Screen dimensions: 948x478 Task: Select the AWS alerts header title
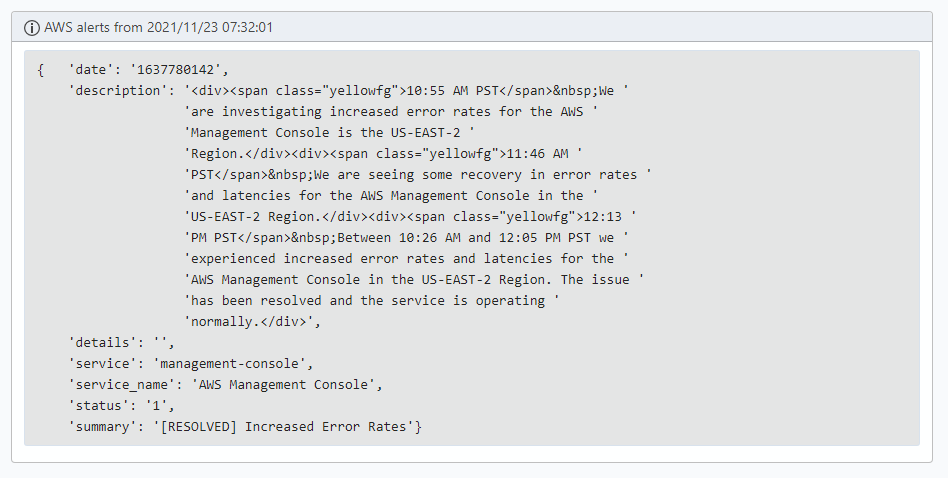[x=158, y=27]
